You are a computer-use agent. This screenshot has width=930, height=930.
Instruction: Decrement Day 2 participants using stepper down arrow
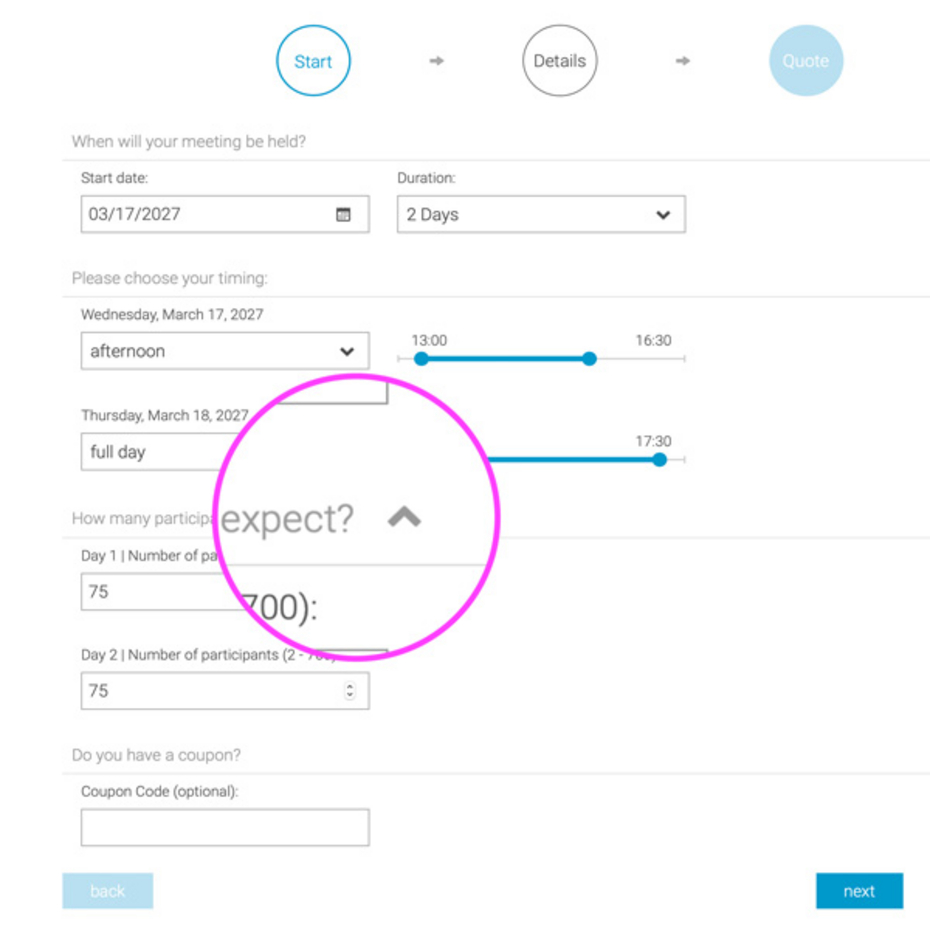point(352,695)
